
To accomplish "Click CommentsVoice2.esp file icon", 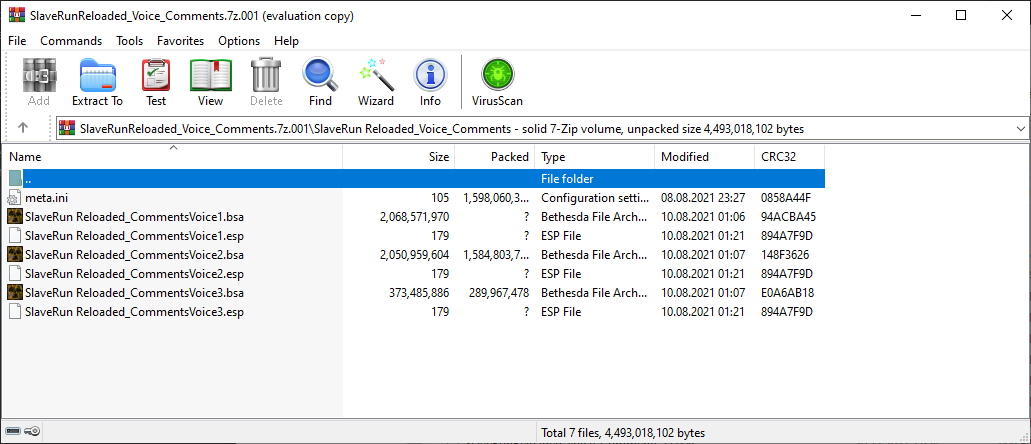I will [15, 274].
